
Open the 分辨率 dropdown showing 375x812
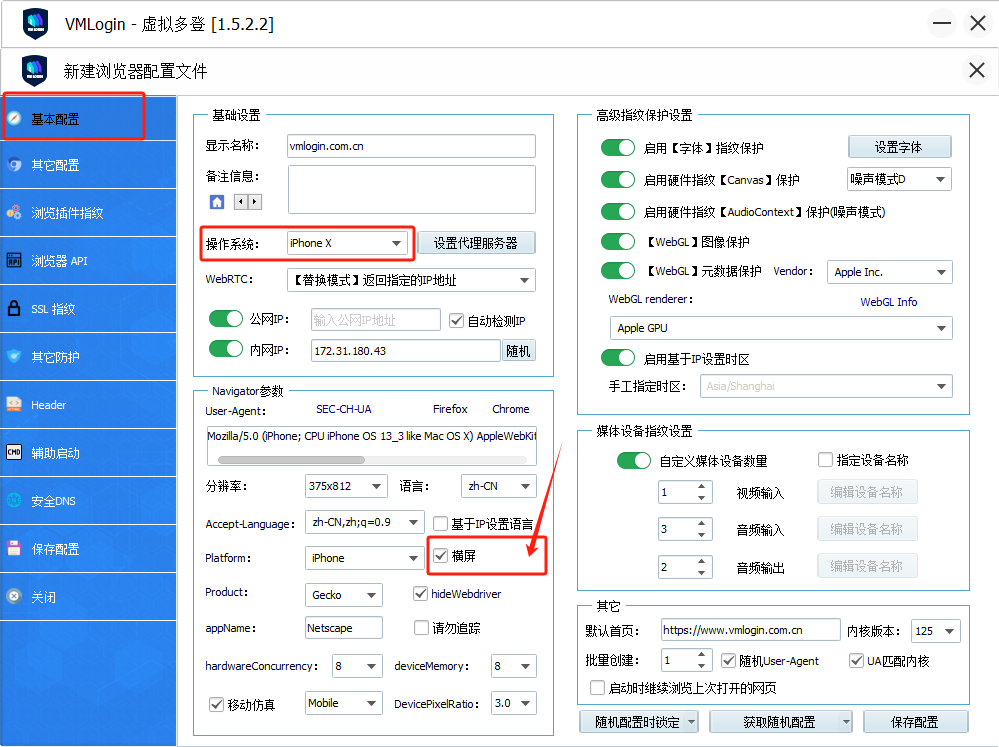(346, 486)
